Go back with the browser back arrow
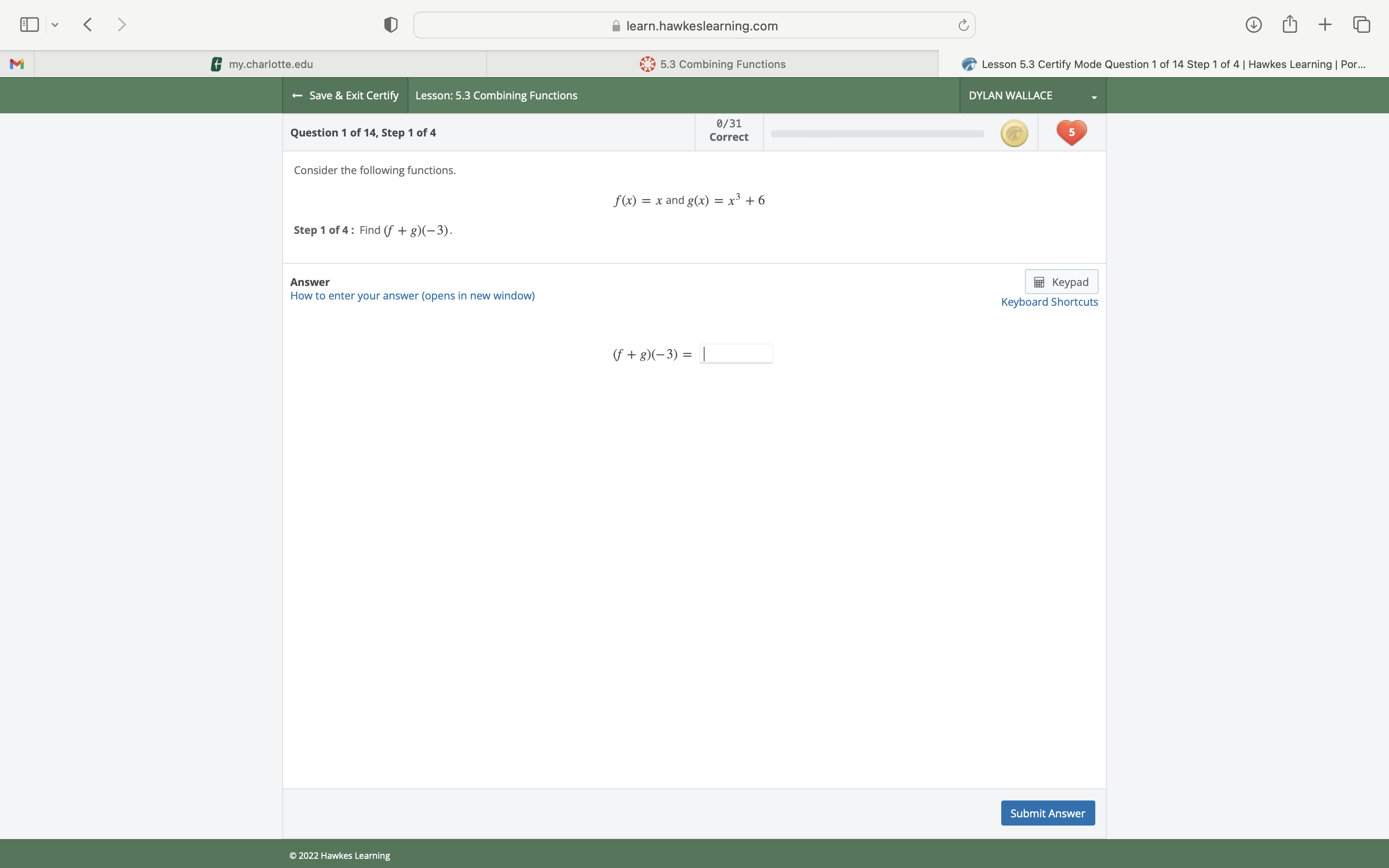This screenshot has width=1389, height=868. click(88, 25)
